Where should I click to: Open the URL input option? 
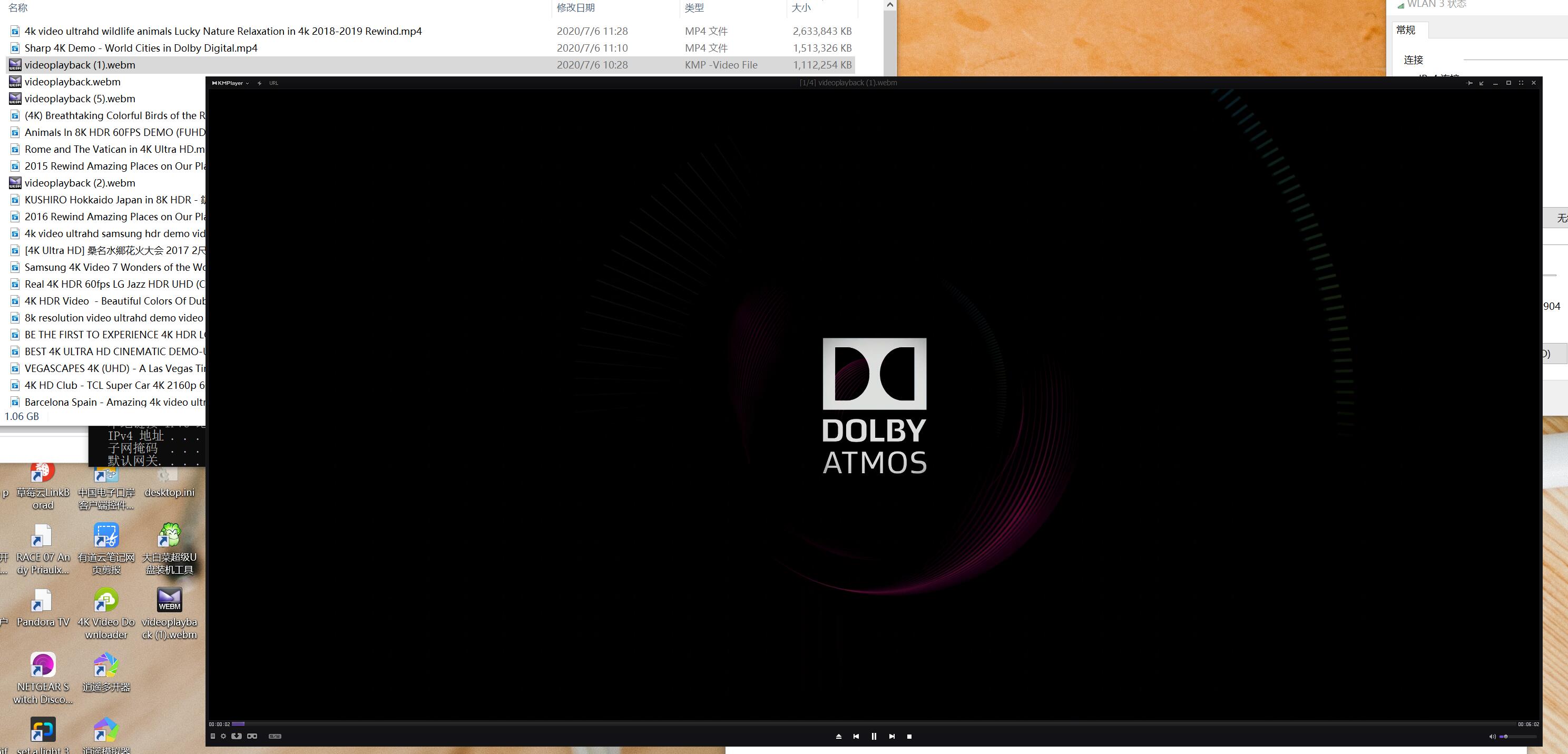tap(274, 83)
